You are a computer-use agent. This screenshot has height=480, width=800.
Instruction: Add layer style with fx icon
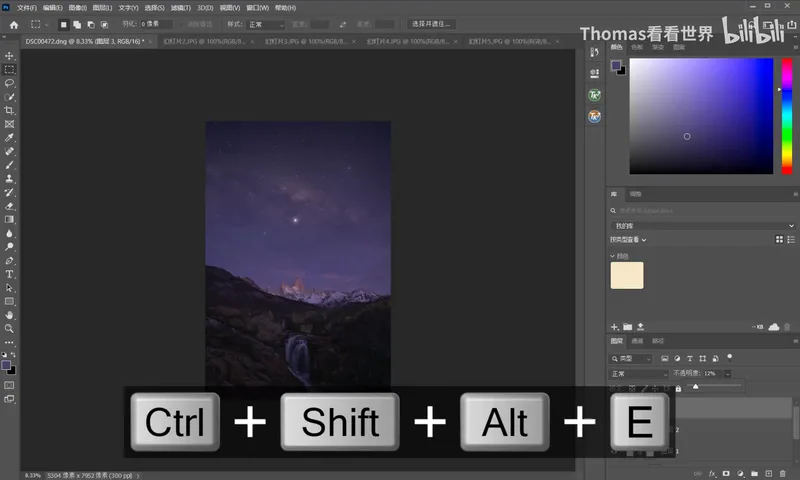coord(712,474)
